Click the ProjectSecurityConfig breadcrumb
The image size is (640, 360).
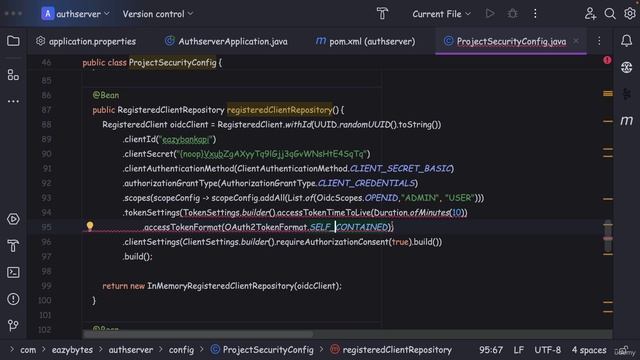[x=262, y=350]
